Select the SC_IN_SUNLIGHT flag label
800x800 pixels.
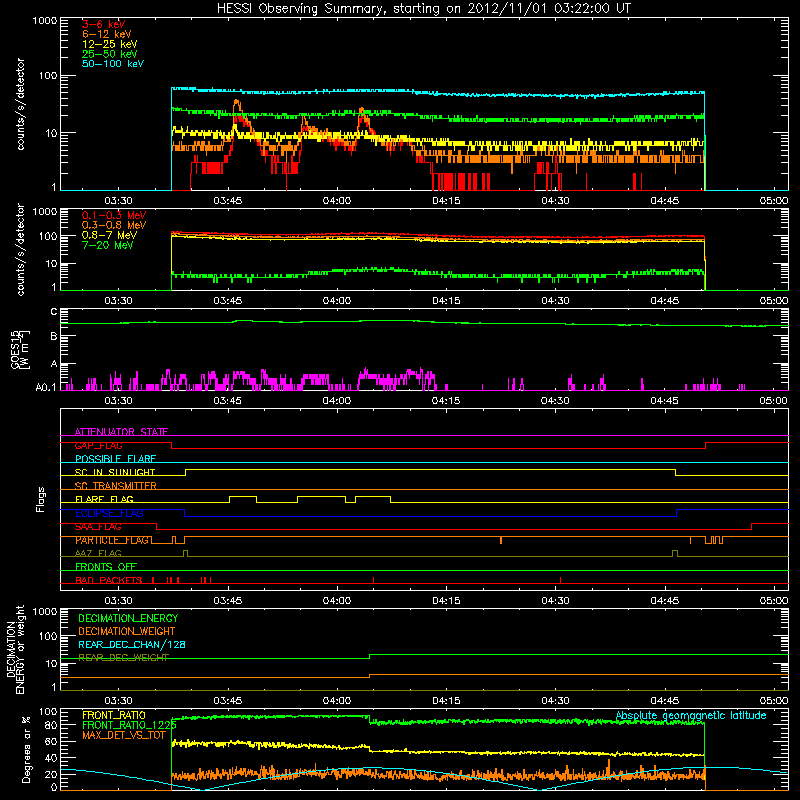[x=115, y=472]
